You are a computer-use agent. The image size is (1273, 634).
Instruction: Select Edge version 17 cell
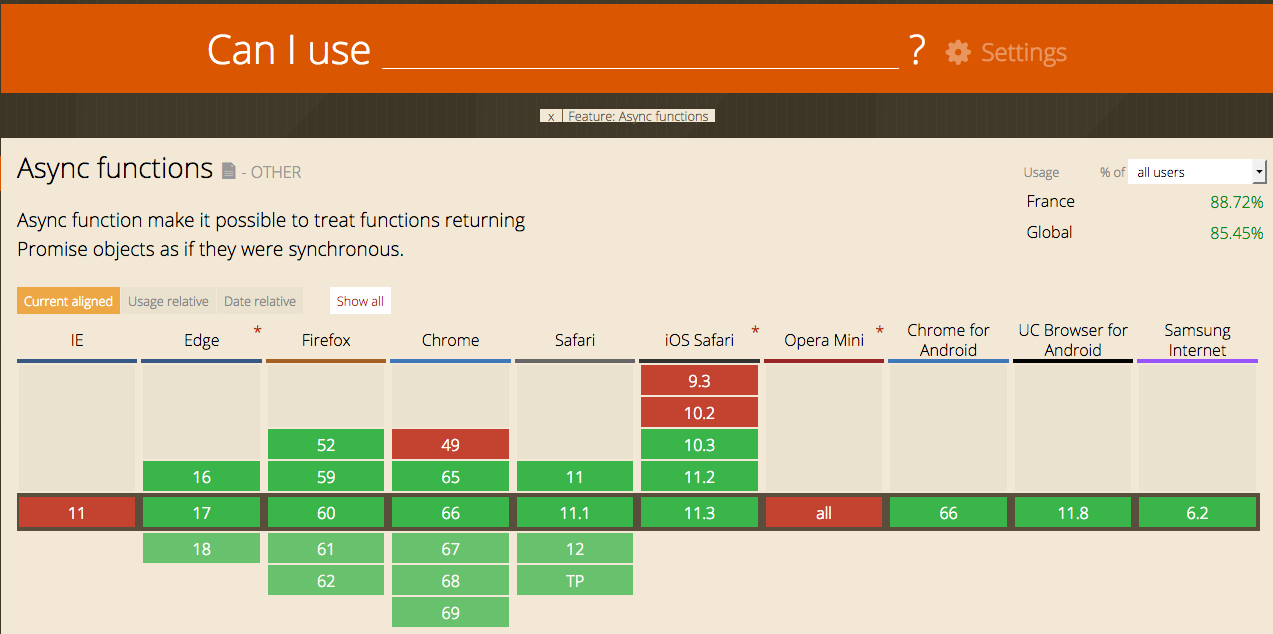[201, 513]
